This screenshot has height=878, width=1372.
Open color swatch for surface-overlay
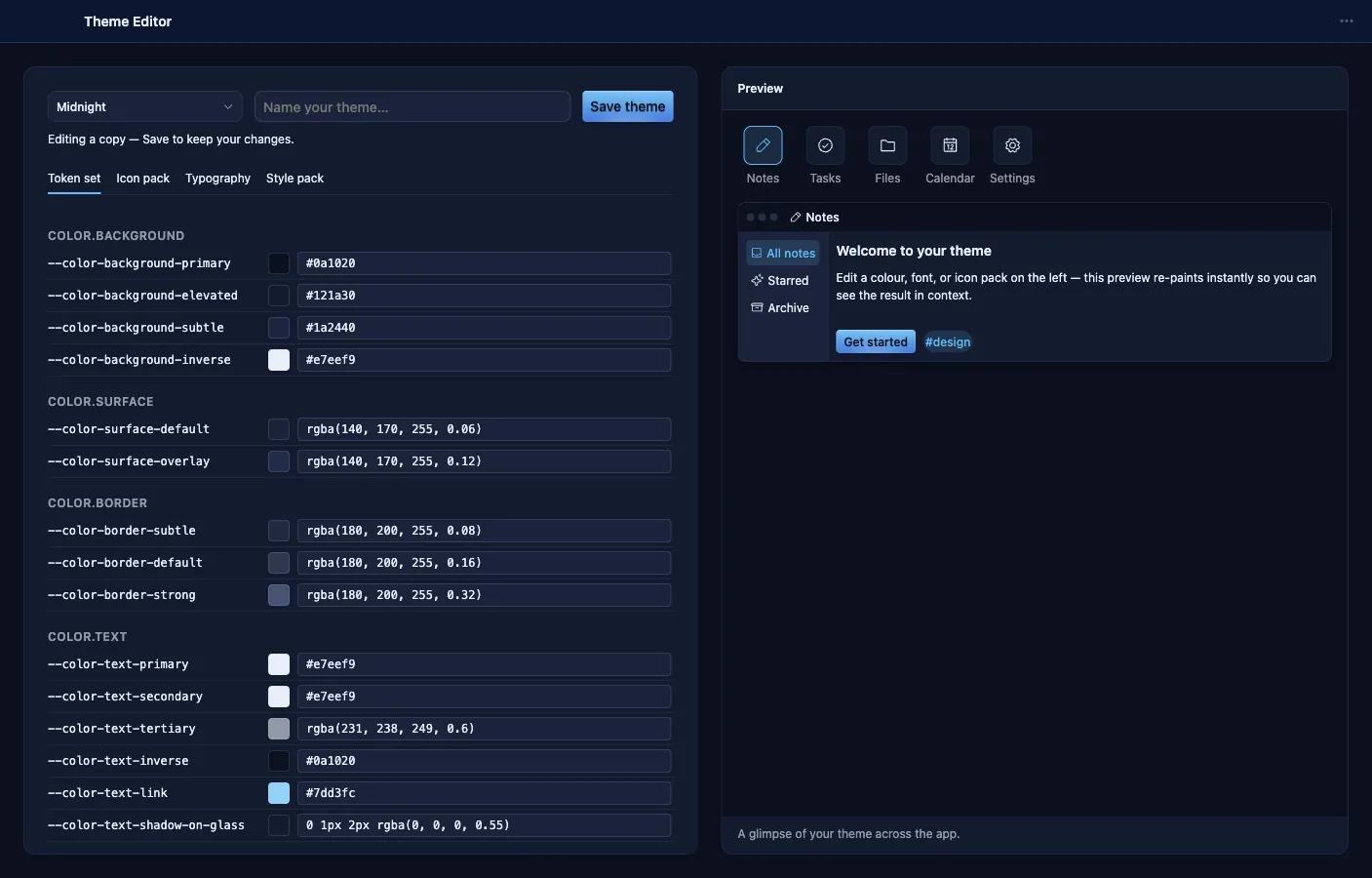279,461
